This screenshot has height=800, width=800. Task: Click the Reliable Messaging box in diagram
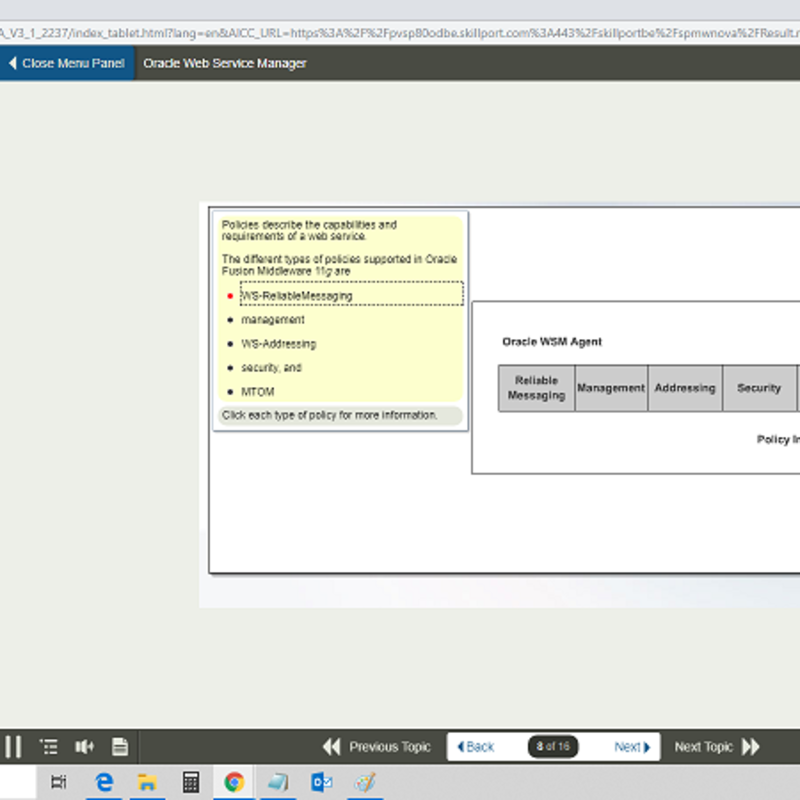tap(537, 388)
